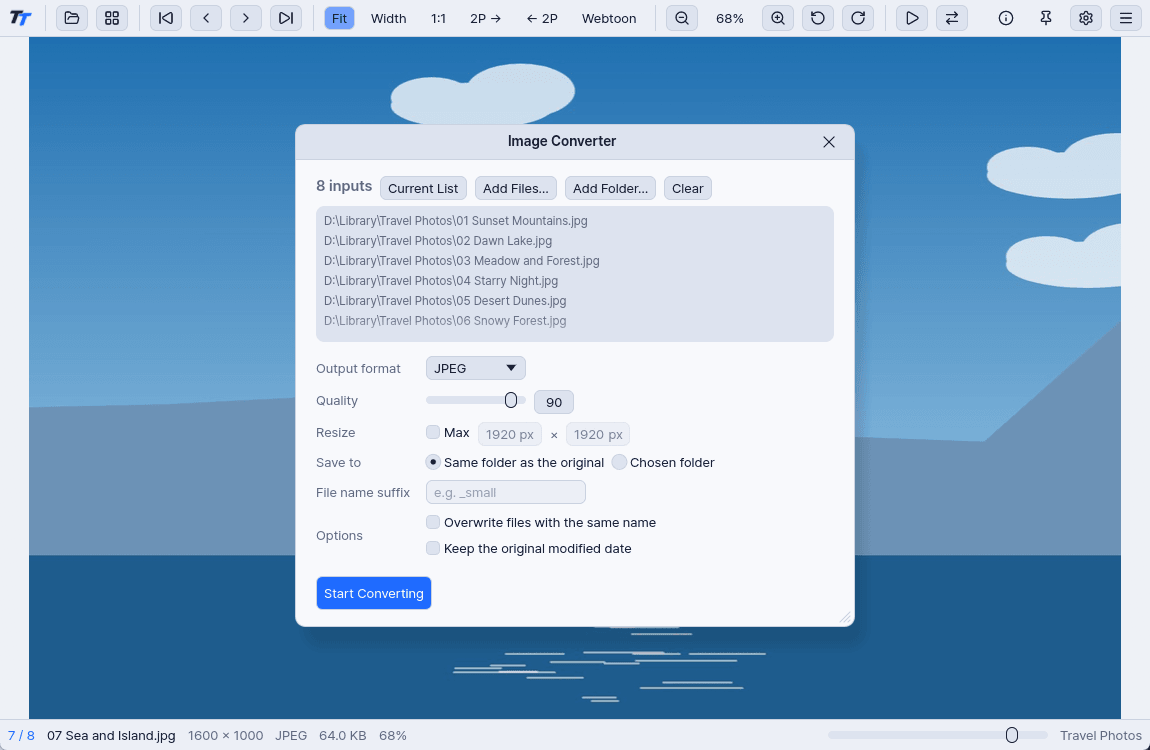Rotate image clockwise icon
1150x750 pixels.
tap(858, 18)
